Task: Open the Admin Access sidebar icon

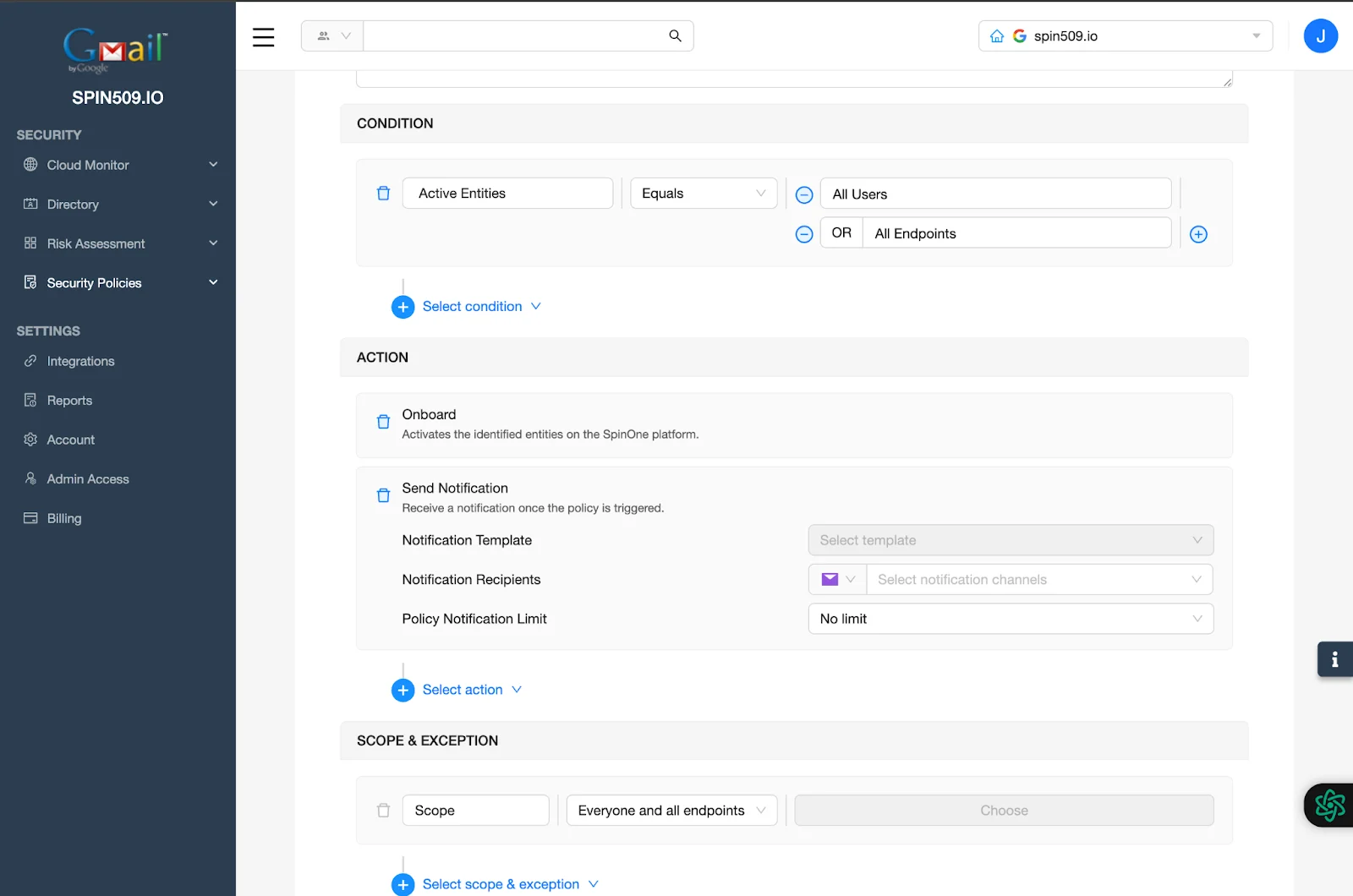Action: click(30, 478)
